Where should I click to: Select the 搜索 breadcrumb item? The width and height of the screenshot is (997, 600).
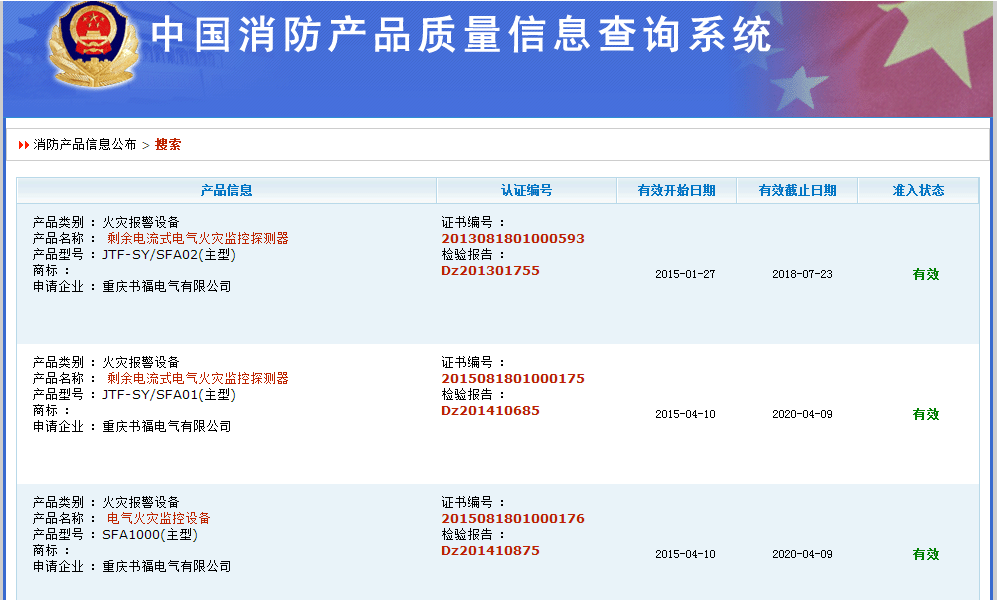(x=168, y=145)
